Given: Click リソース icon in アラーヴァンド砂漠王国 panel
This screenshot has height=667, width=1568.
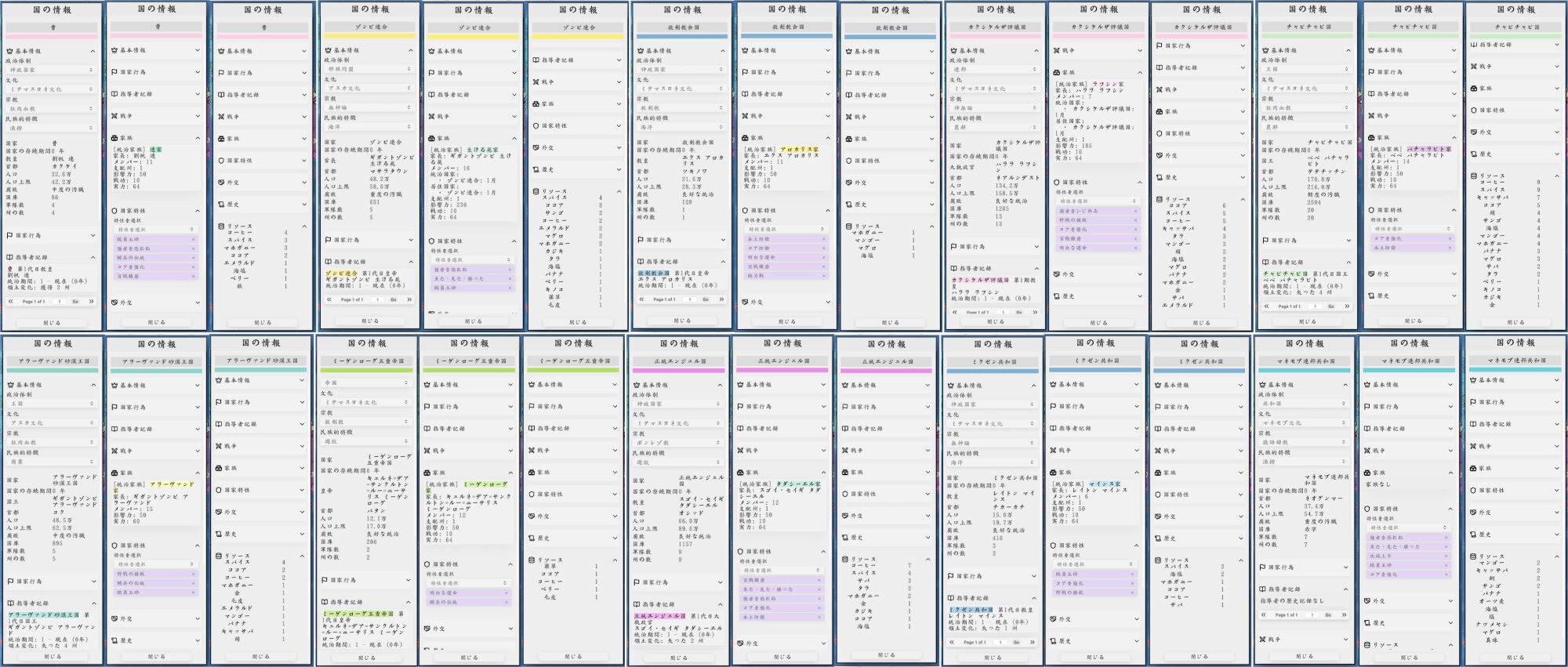Looking at the screenshot, I should coord(219,556).
